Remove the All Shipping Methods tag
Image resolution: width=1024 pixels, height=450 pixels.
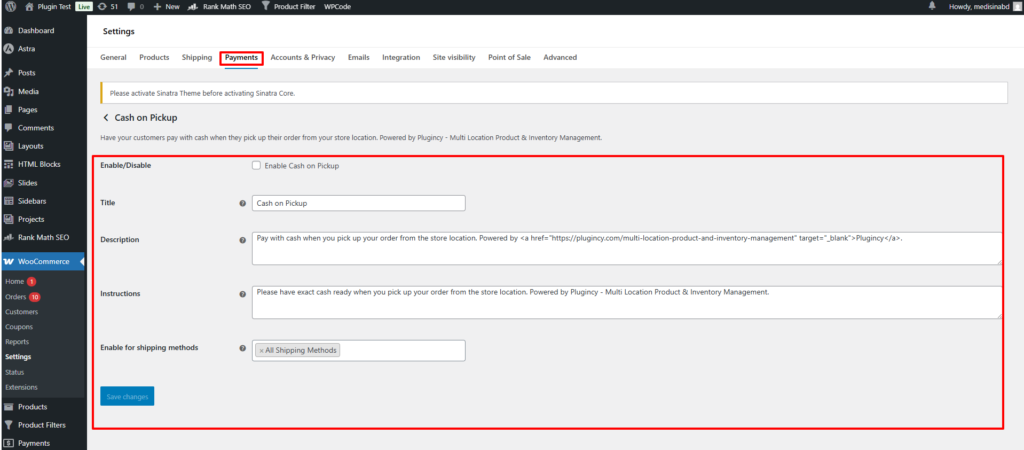point(261,350)
